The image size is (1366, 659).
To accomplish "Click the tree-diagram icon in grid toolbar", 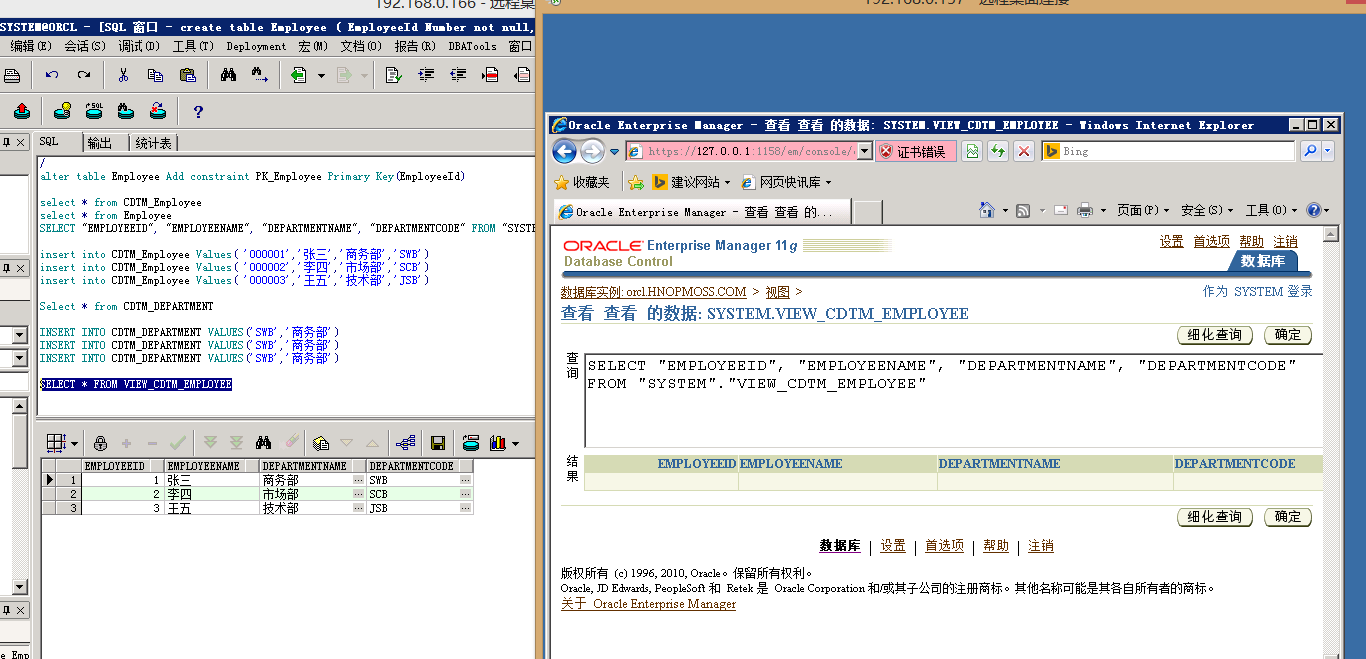I will [406, 443].
